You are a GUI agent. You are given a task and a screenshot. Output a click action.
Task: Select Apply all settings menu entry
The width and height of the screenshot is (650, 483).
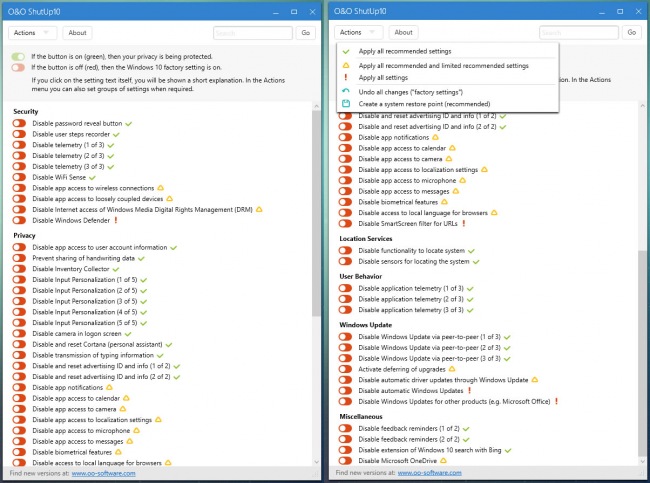coord(448,78)
